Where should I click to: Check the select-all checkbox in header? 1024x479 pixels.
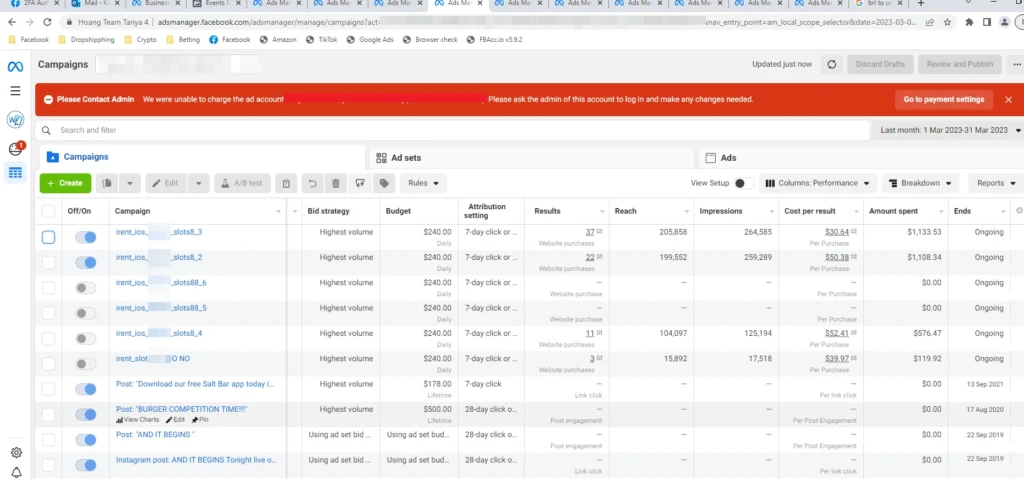pos(48,211)
